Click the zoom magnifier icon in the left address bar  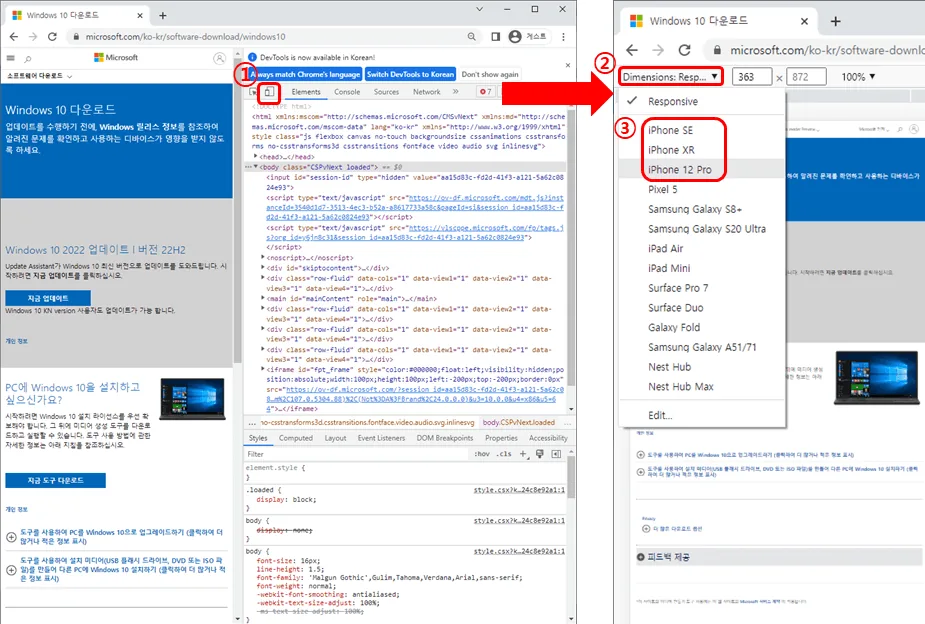471,37
